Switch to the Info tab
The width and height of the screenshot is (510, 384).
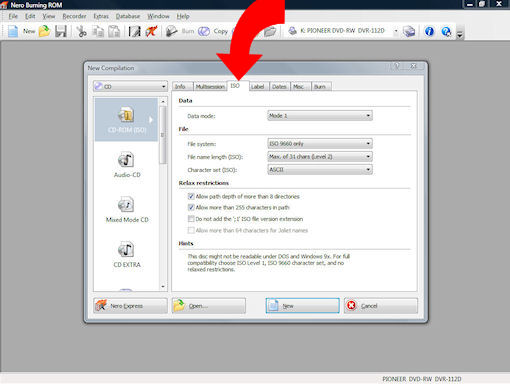(182, 86)
